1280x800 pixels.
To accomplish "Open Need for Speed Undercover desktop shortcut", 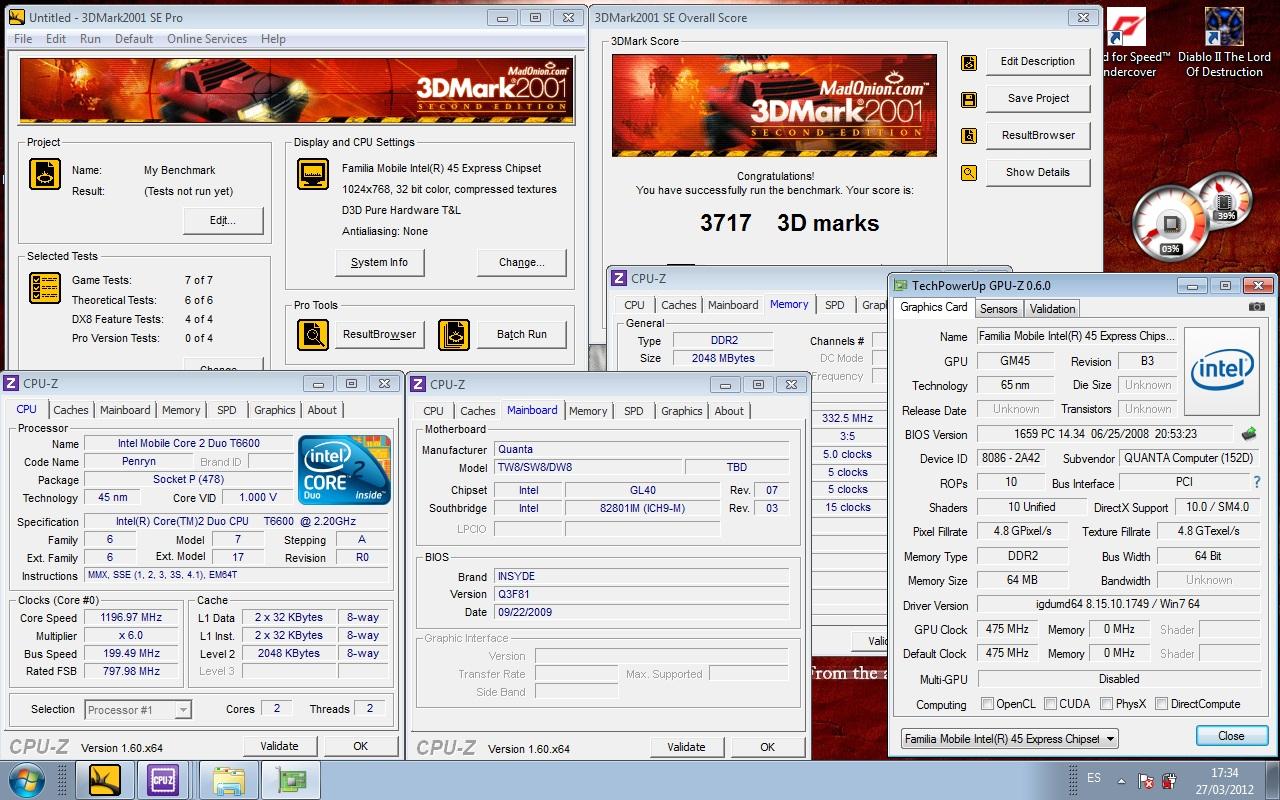I will 1130,43.
